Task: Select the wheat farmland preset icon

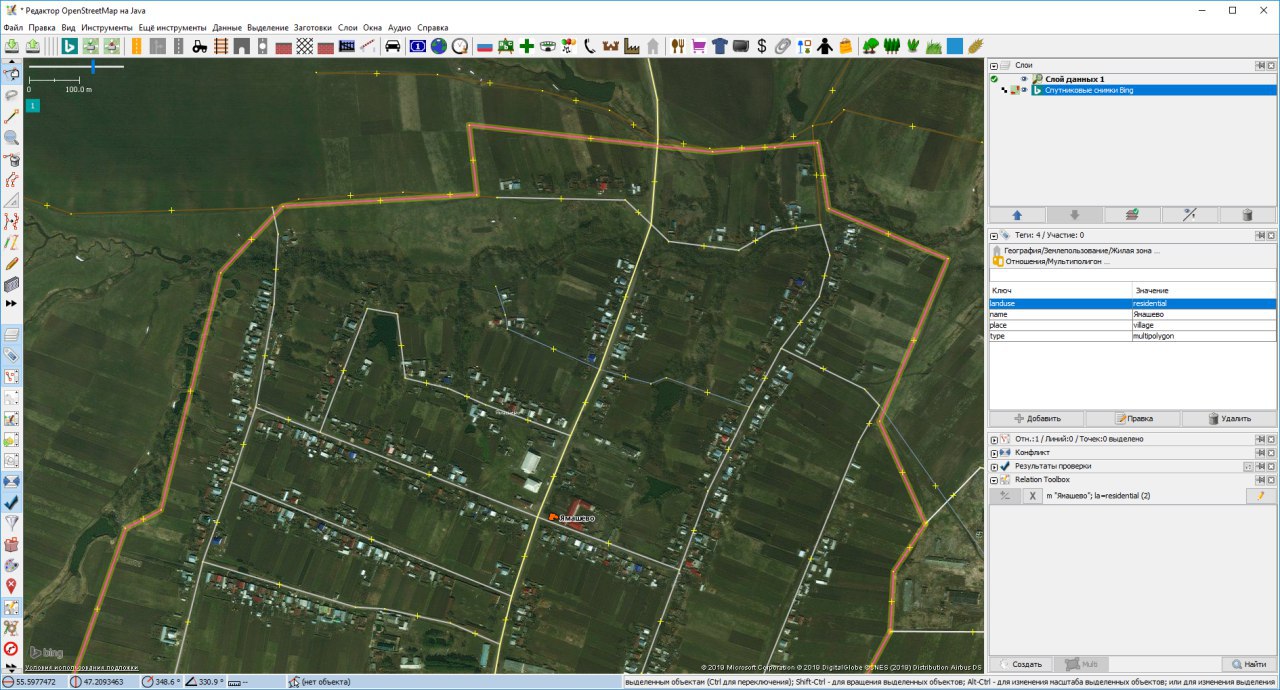Action: tap(976, 46)
